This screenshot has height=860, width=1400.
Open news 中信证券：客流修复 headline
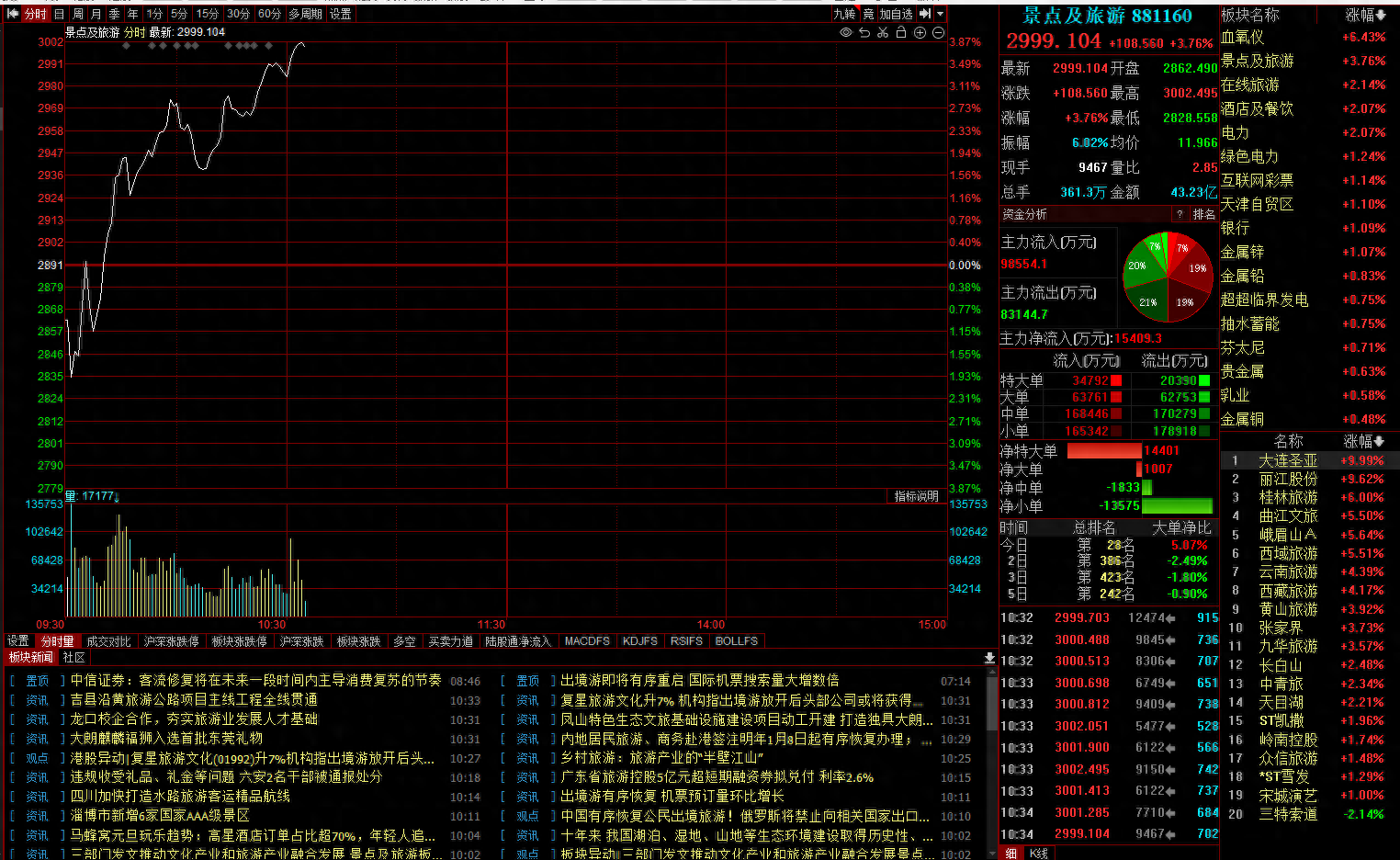point(255,681)
